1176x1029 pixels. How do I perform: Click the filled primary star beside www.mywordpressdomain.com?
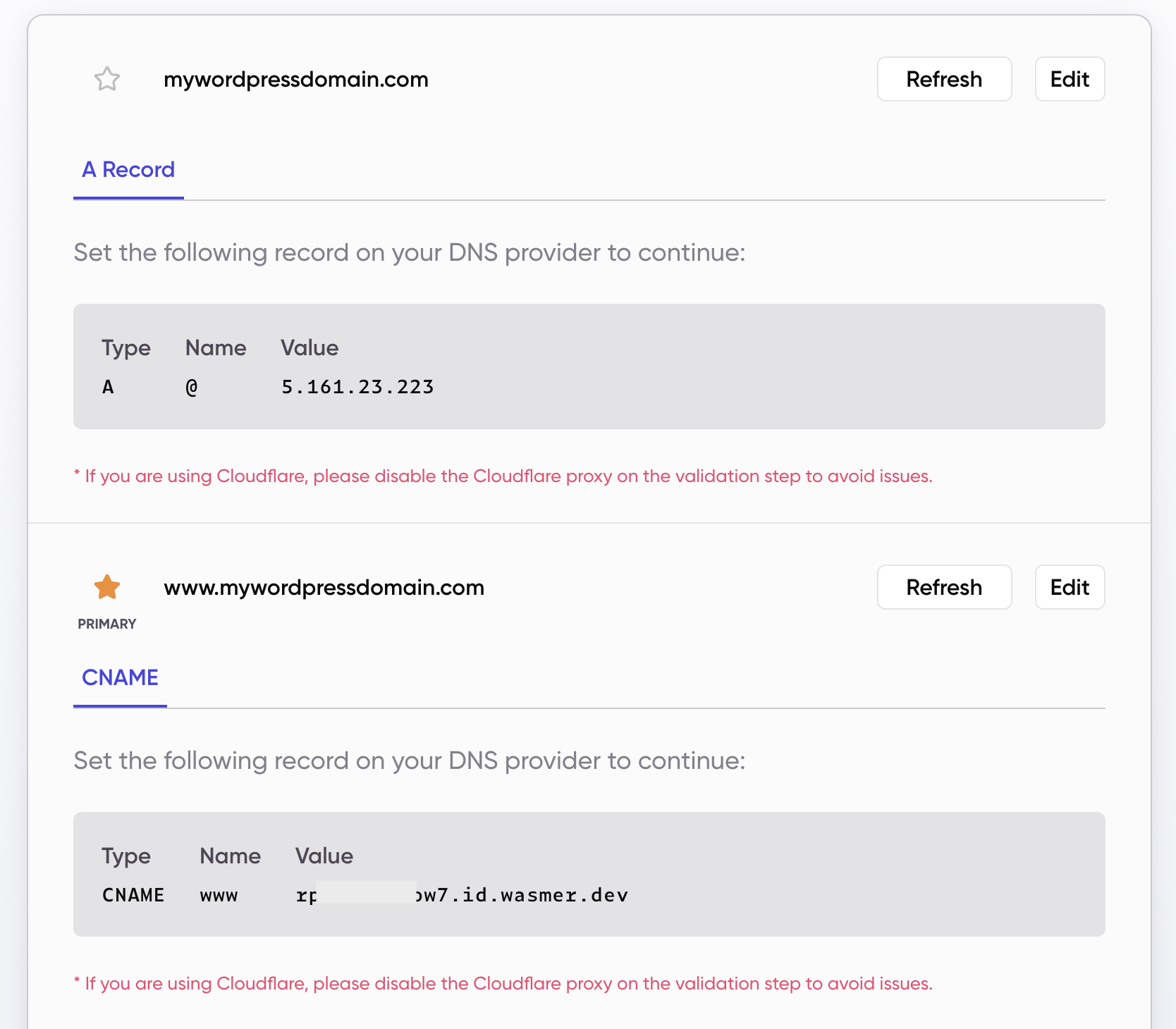point(106,586)
